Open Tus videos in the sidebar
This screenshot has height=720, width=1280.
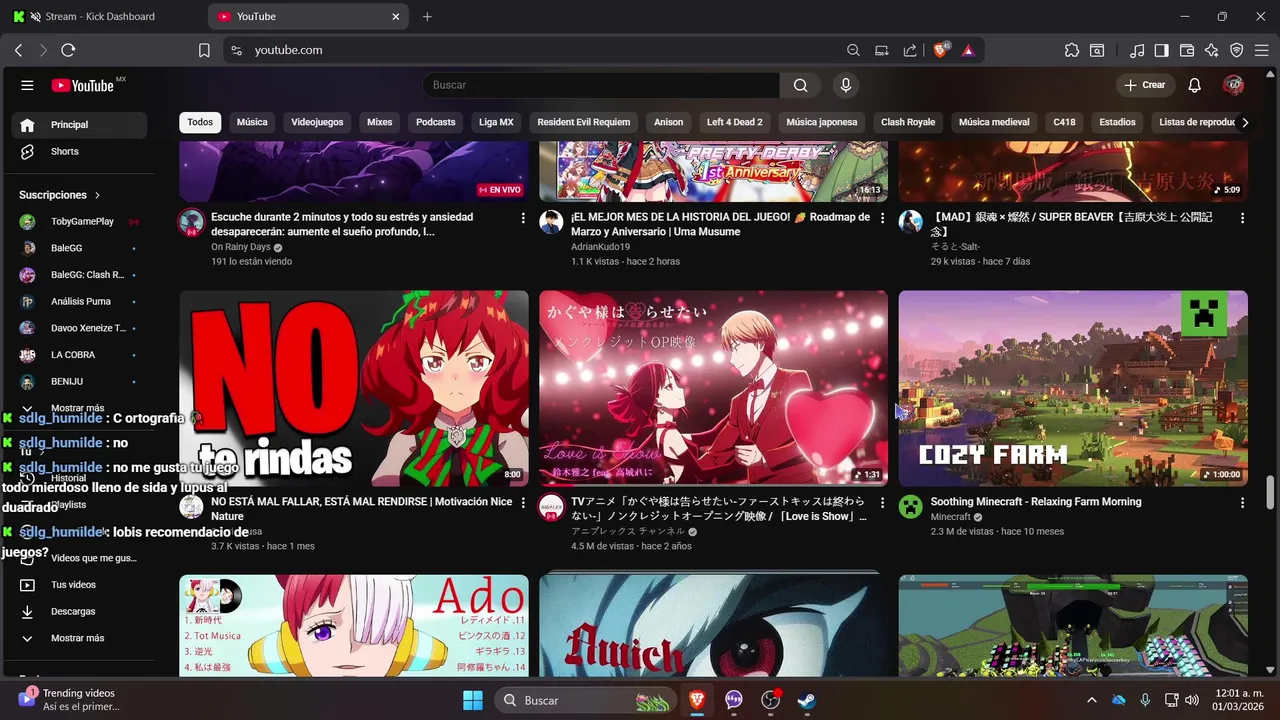tap(79, 585)
